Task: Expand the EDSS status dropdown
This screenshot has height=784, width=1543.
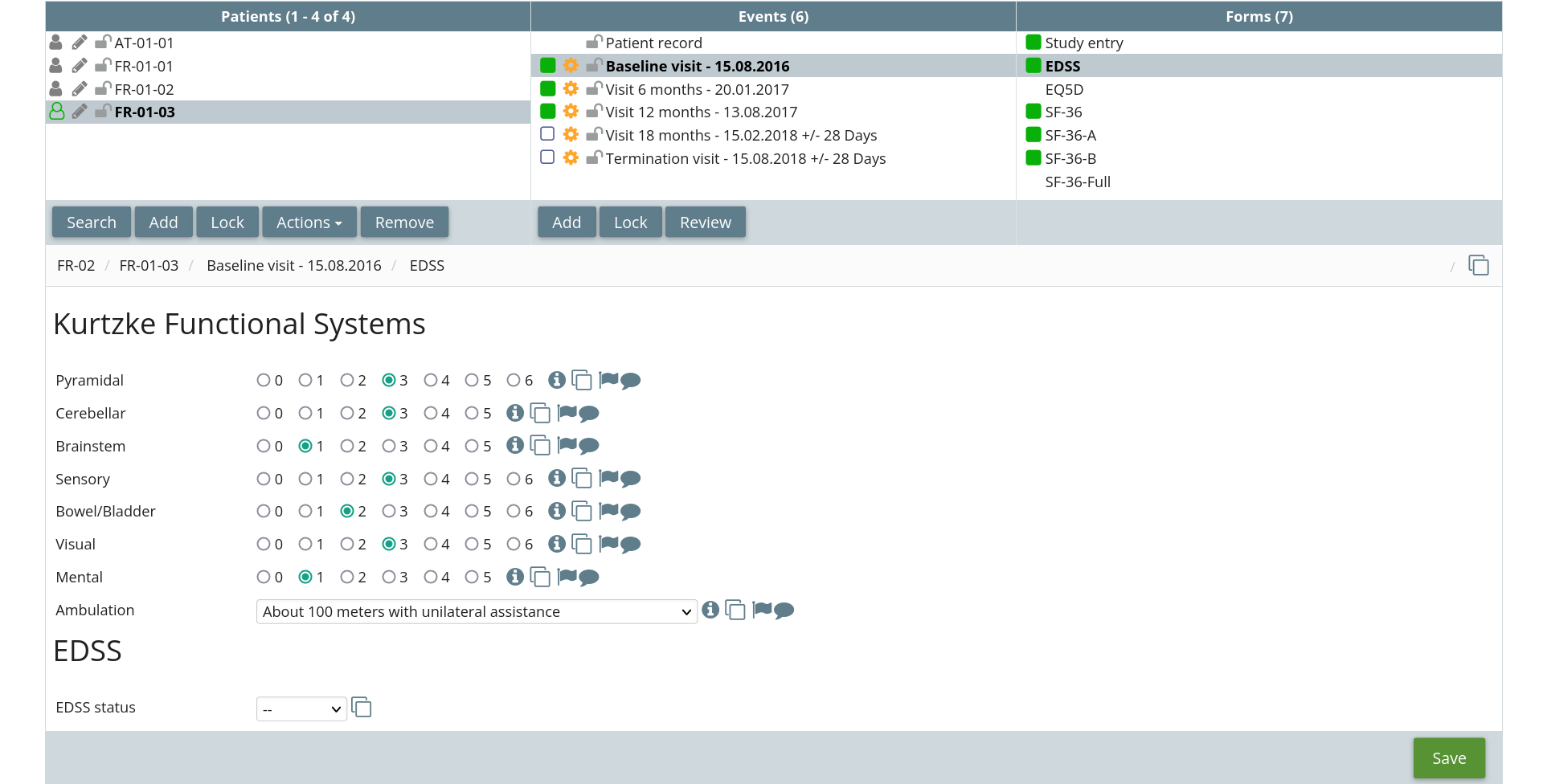Action: (x=301, y=709)
